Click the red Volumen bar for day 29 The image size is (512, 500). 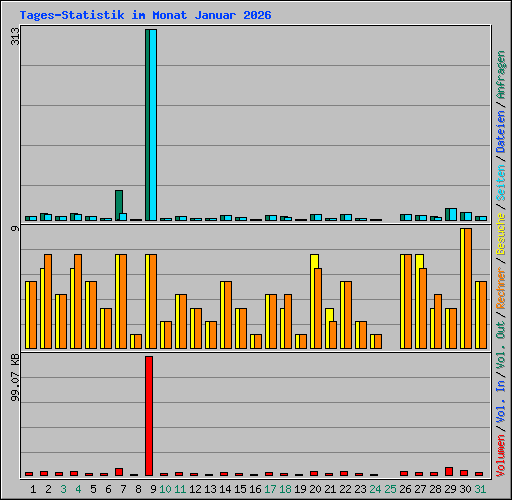[x=449, y=471]
